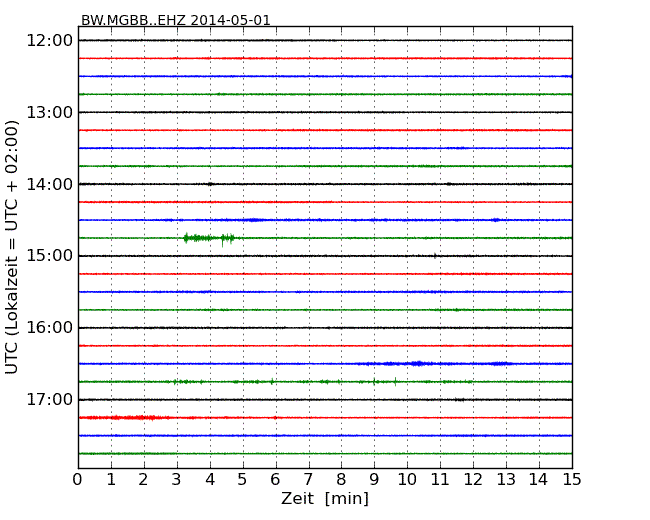Click the x-axis tick label 10
The image size is (650, 520).
[407, 480]
